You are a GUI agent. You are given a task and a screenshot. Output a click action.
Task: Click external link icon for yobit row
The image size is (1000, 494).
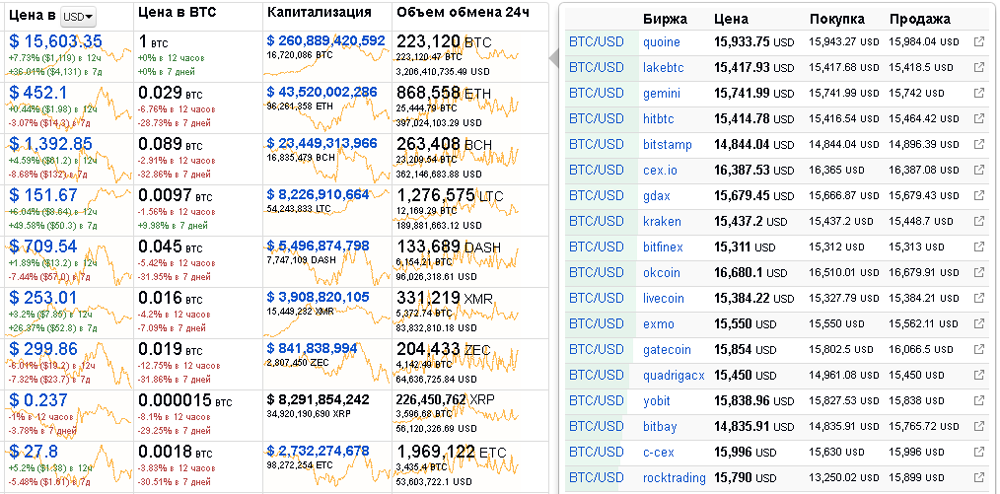pyautogui.click(x=979, y=400)
